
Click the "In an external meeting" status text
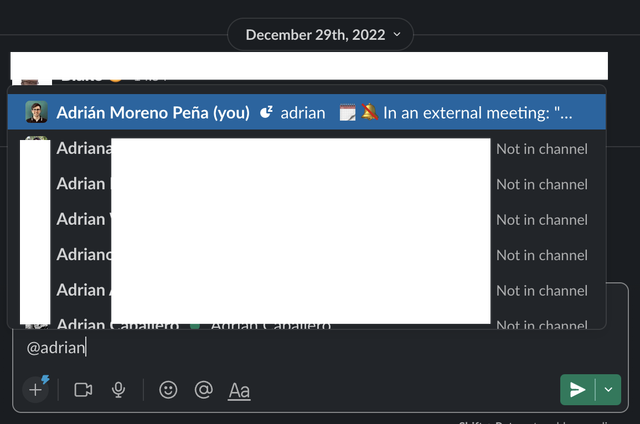pyautogui.click(x=478, y=113)
